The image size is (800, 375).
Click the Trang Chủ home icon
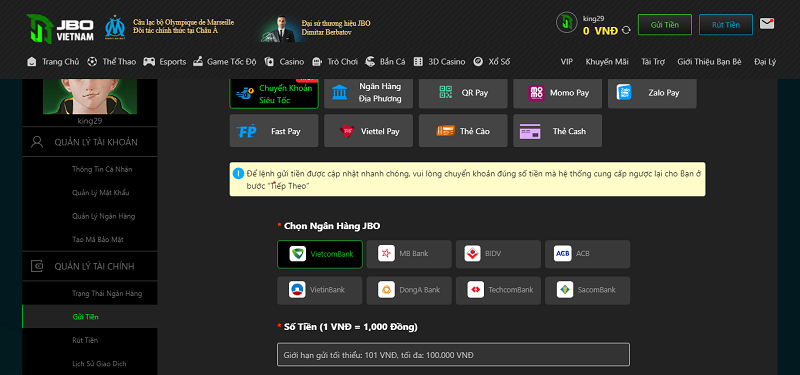(32, 62)
